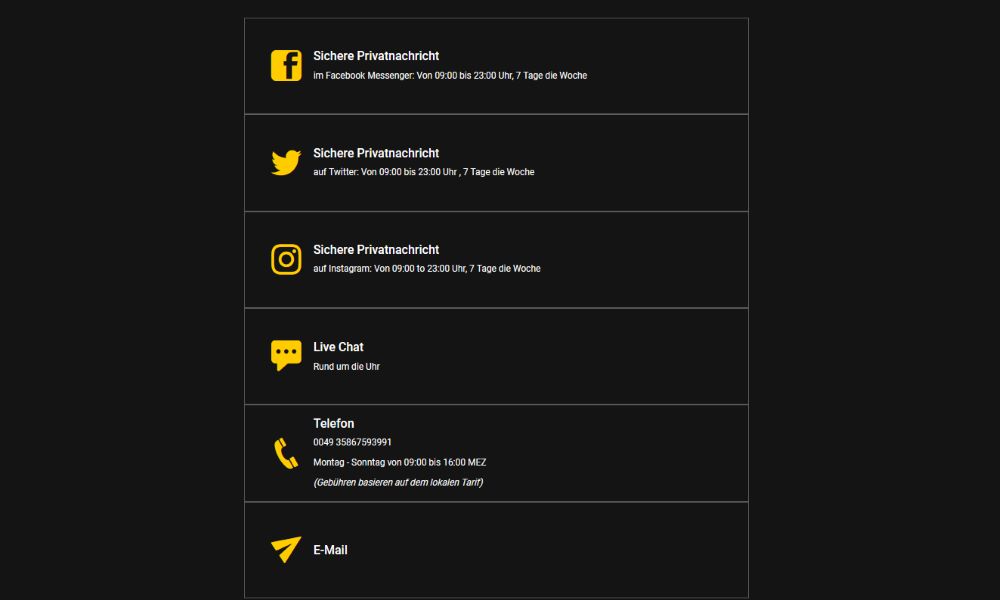The height and width of the screenshot is (600, 1000).
Task: Click the Live Chat speech bubble icon
Action: pos(286,355)
